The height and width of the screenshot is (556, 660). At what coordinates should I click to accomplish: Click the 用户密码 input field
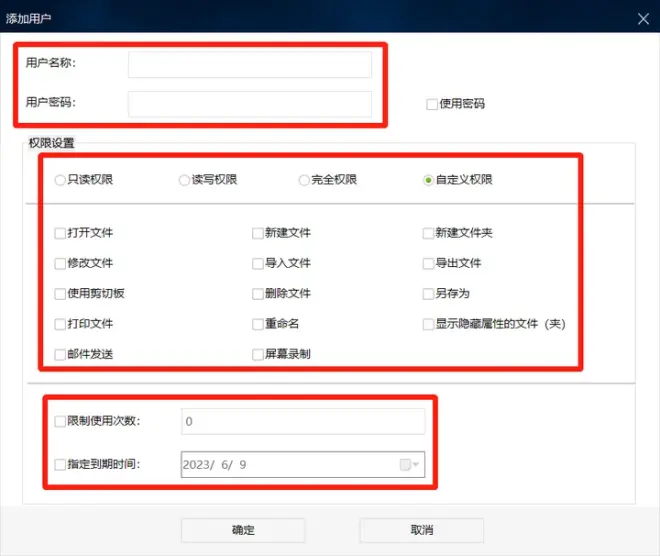coord(250,104)
